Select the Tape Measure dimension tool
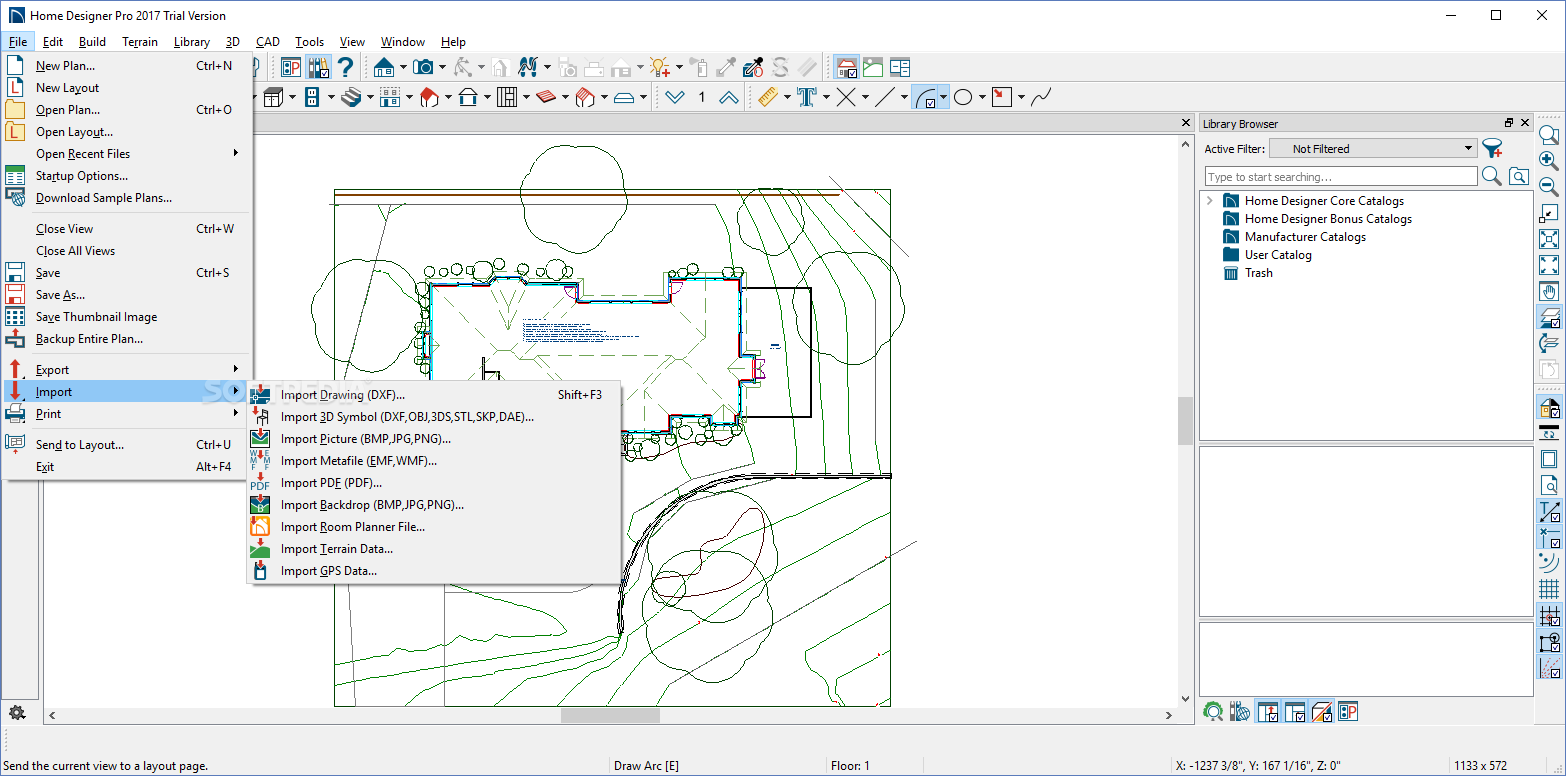 click(x=768, y=97)
